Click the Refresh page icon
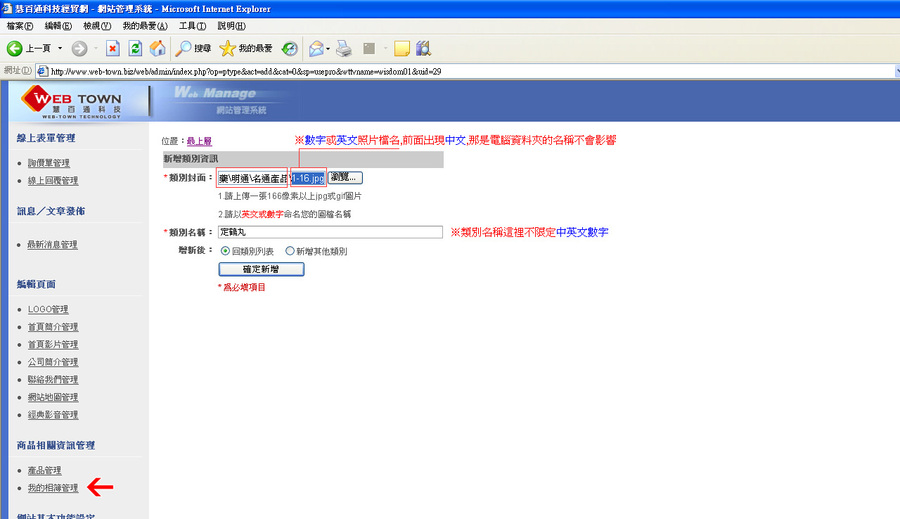This screenshot has width=900, height=519. click(135, 49)
